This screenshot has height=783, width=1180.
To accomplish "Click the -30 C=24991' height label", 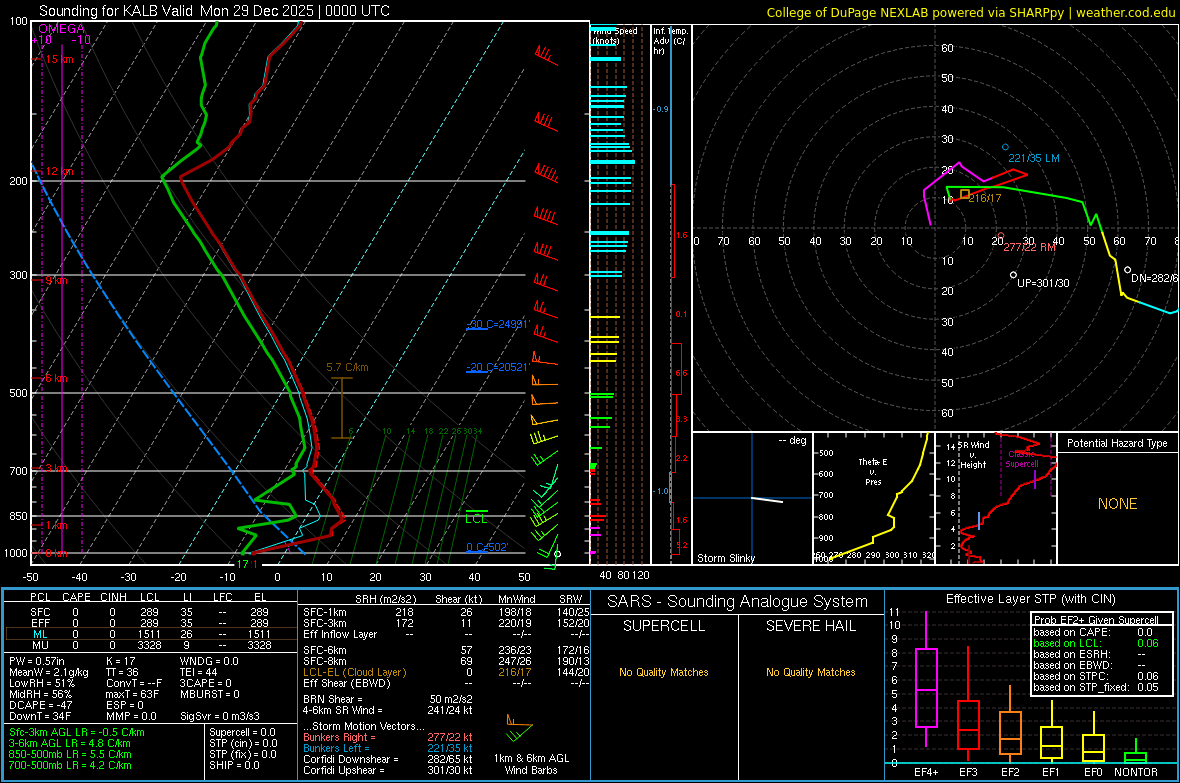I will point(497,324).
